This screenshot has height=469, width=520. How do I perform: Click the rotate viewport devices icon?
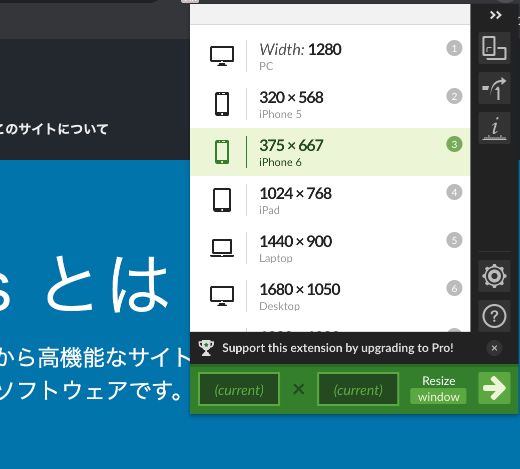494,48
